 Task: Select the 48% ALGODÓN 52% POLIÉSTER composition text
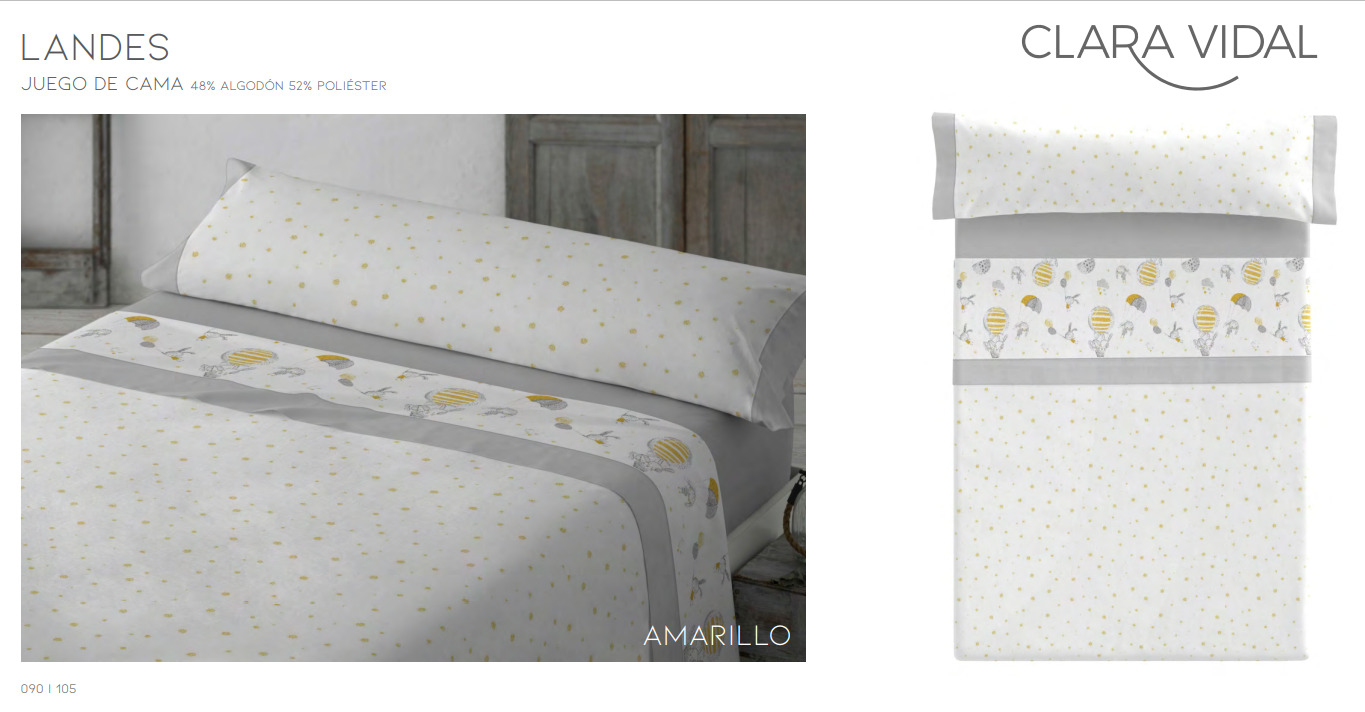(288, 86)
